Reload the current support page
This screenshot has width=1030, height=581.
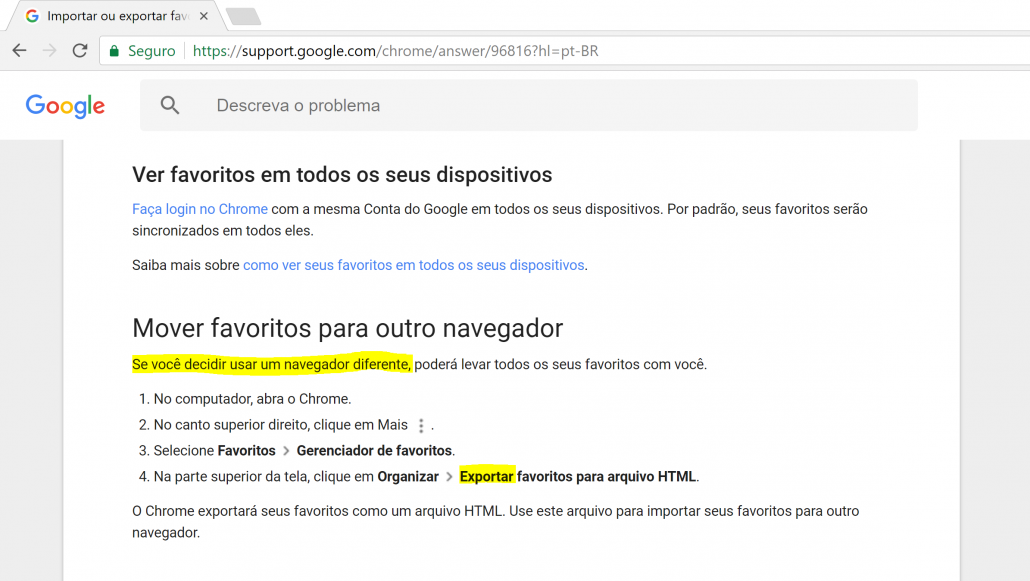point(79,50)
